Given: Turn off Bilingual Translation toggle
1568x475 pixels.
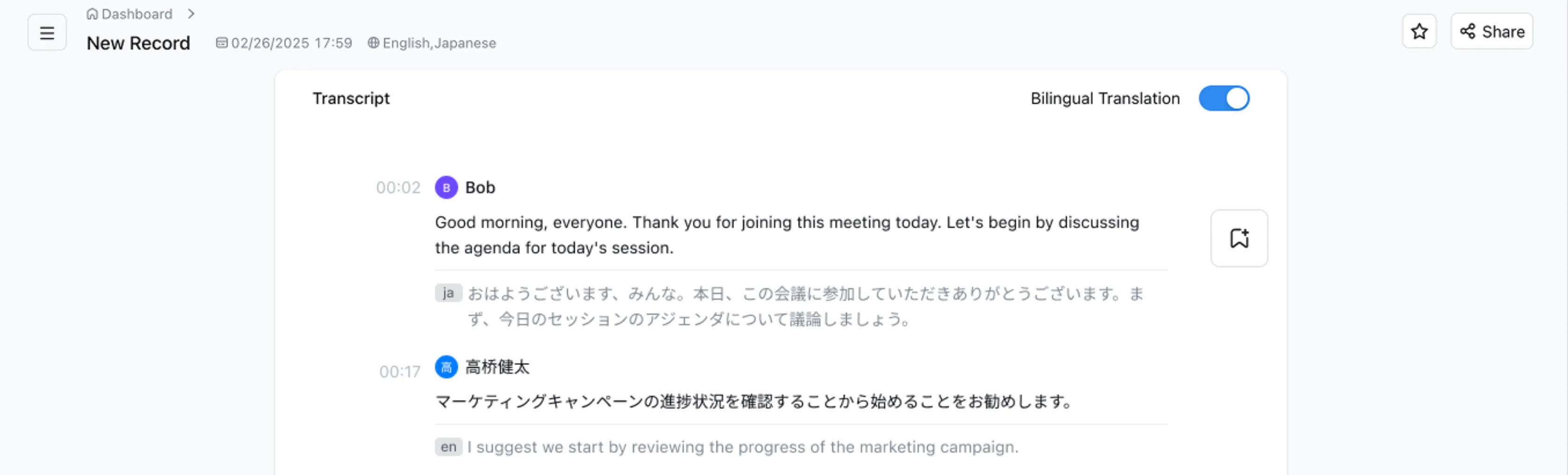Looking at the screenshot, I should pos(1224,99).
